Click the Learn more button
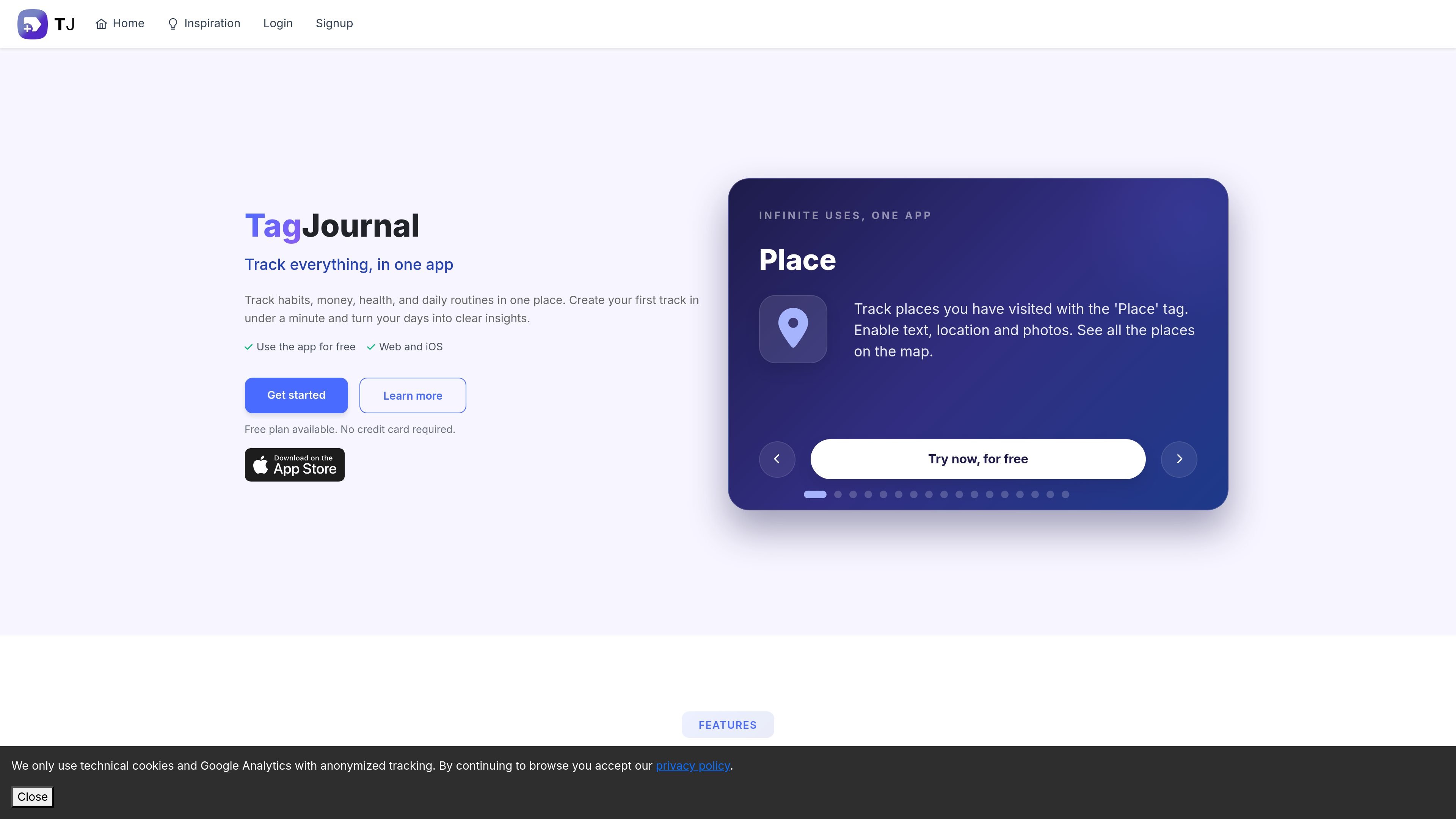The width and height of the screenshot is (1456, 819). point(413,395)
